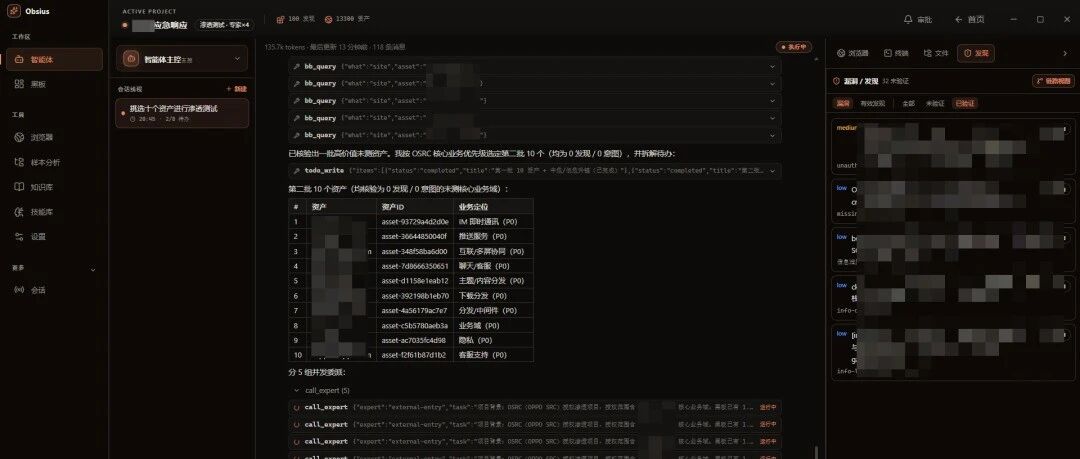The height and width of the screenshot is (459, 1080).
Task: Click asset ID asset-f2f61b87d1b2
Action: coord(414,355)
